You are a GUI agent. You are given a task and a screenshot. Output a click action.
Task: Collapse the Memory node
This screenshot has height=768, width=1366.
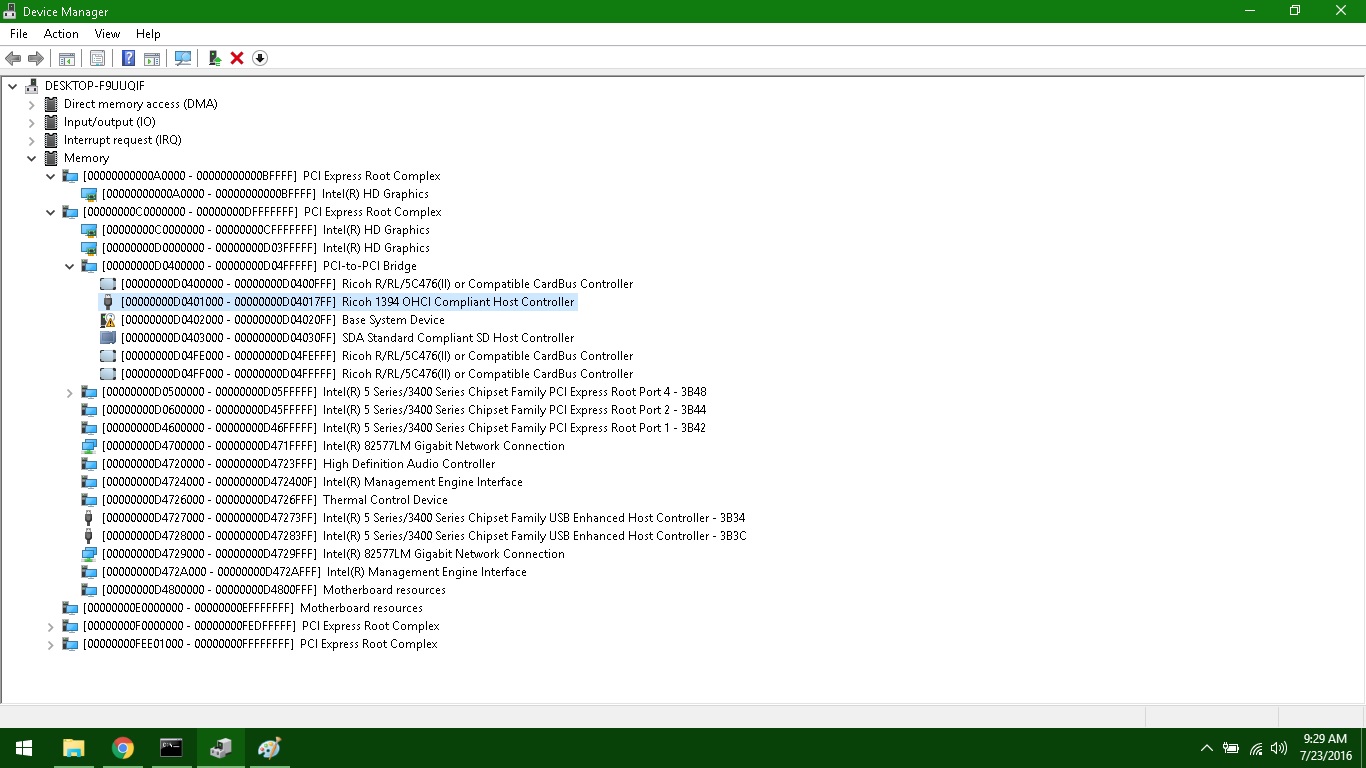pyautogui.click(x=32, y=158)
